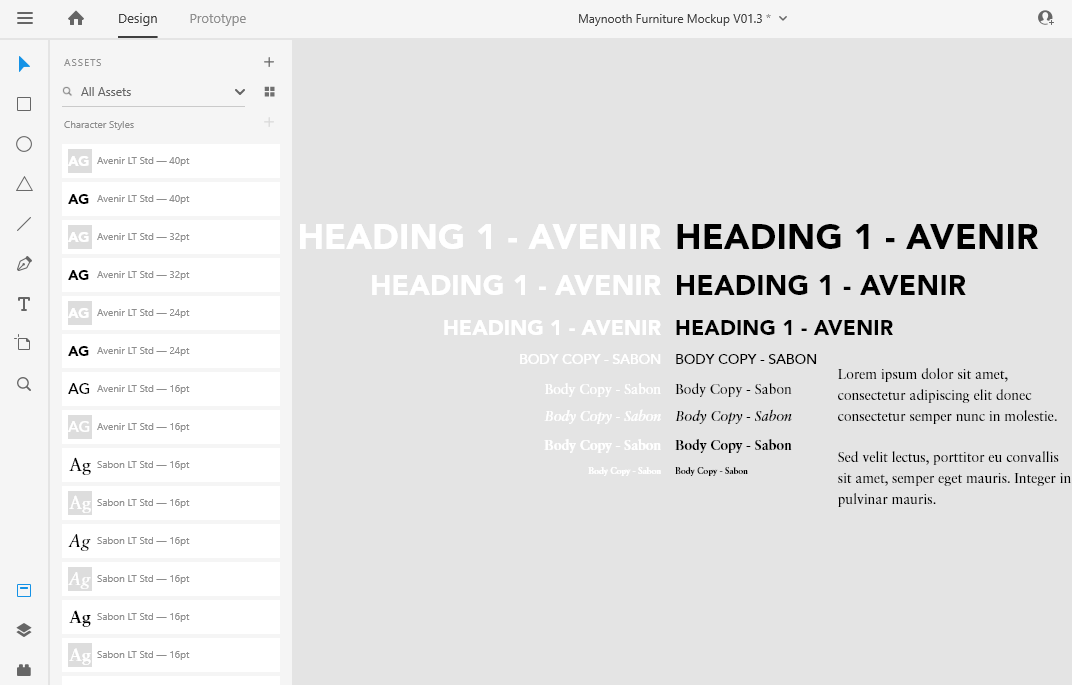Image resolution: width=1072 pixels, height=685 pixels.
Task: Show the Layers panel icon
Action: click(24, 630)
